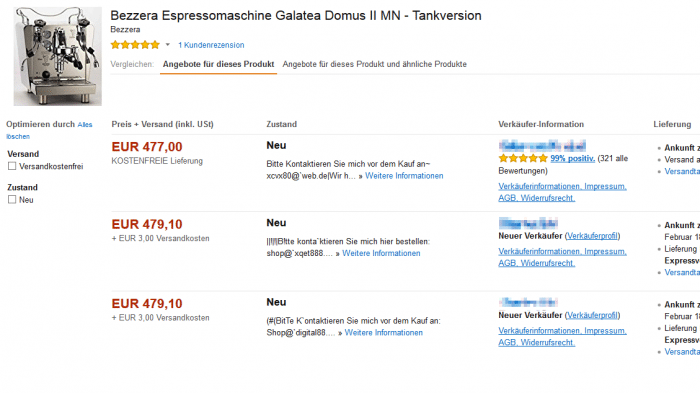Screen dimensions: 700x393
Task: Open first seller's Verkäuferinformationen, Impressum, AGB link
Action: click(562, 192)
